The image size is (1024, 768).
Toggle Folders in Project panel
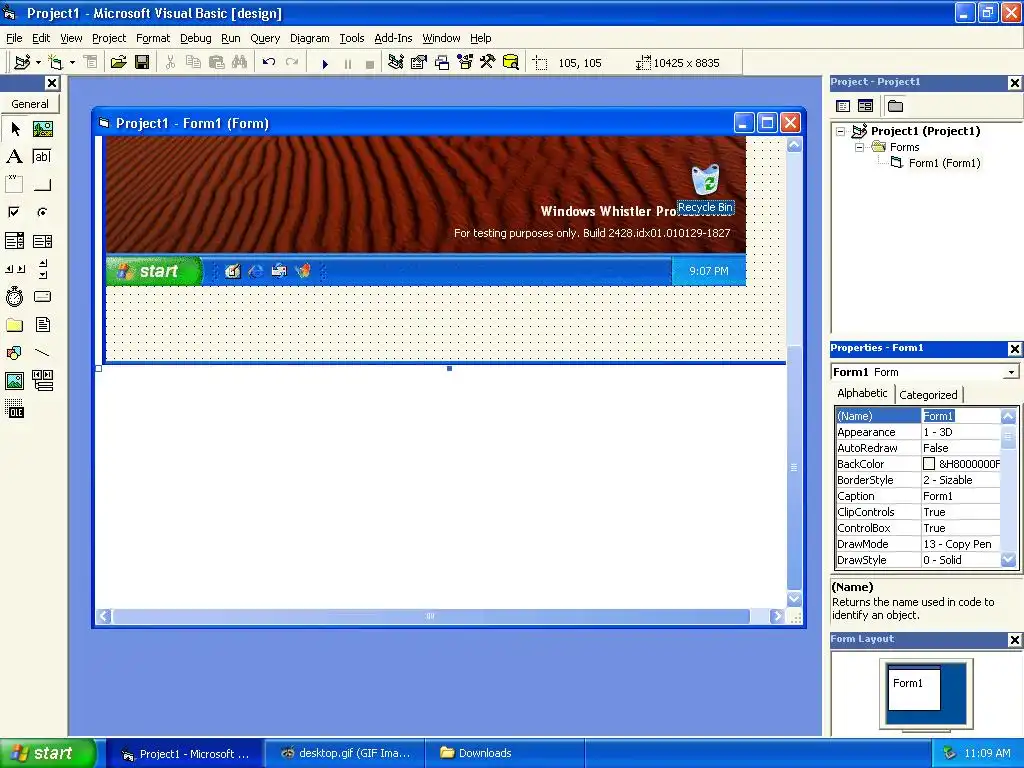pos(895,106)
